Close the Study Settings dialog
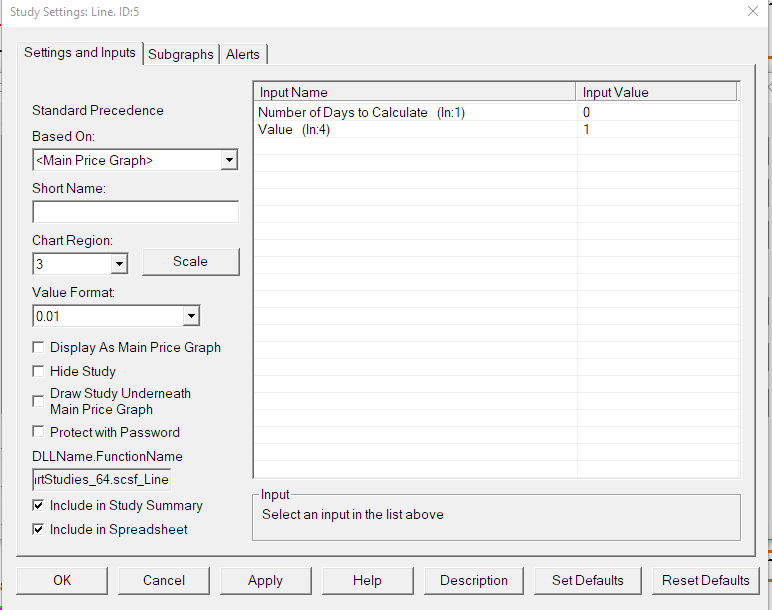This screenshot has width=772, height=610. (753, 11)
